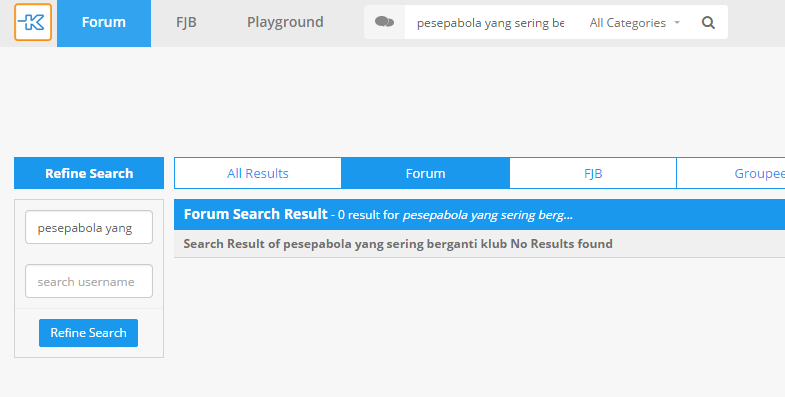Switch to the Groupee results tab
Image resolution: width=785 pixels, height=397 pixels.
pyautogui.click(x=731, y=173)
